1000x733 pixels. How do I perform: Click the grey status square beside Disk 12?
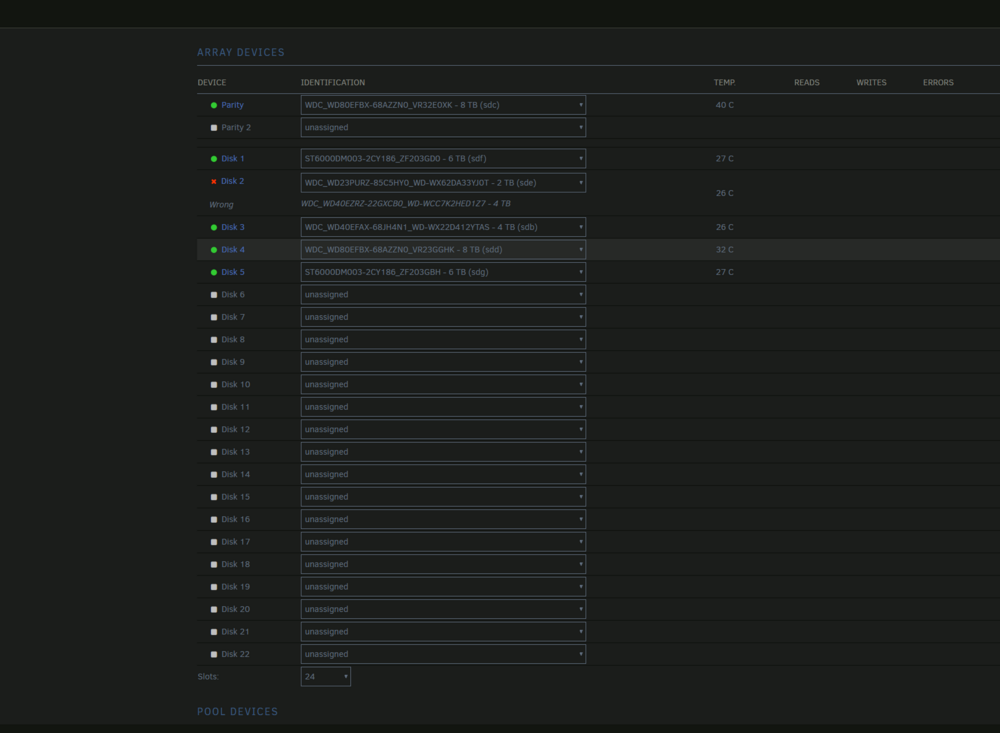coord(214,430)
